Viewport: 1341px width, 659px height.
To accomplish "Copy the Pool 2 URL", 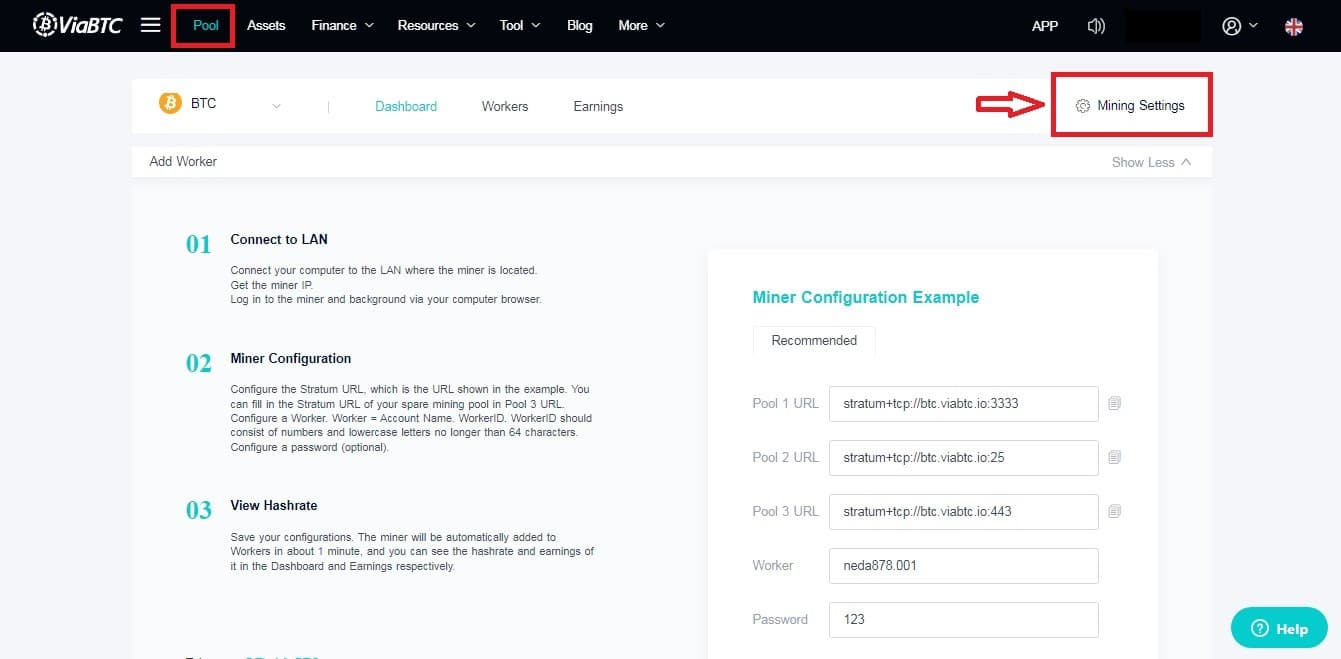I will [x=1115, y=458].
